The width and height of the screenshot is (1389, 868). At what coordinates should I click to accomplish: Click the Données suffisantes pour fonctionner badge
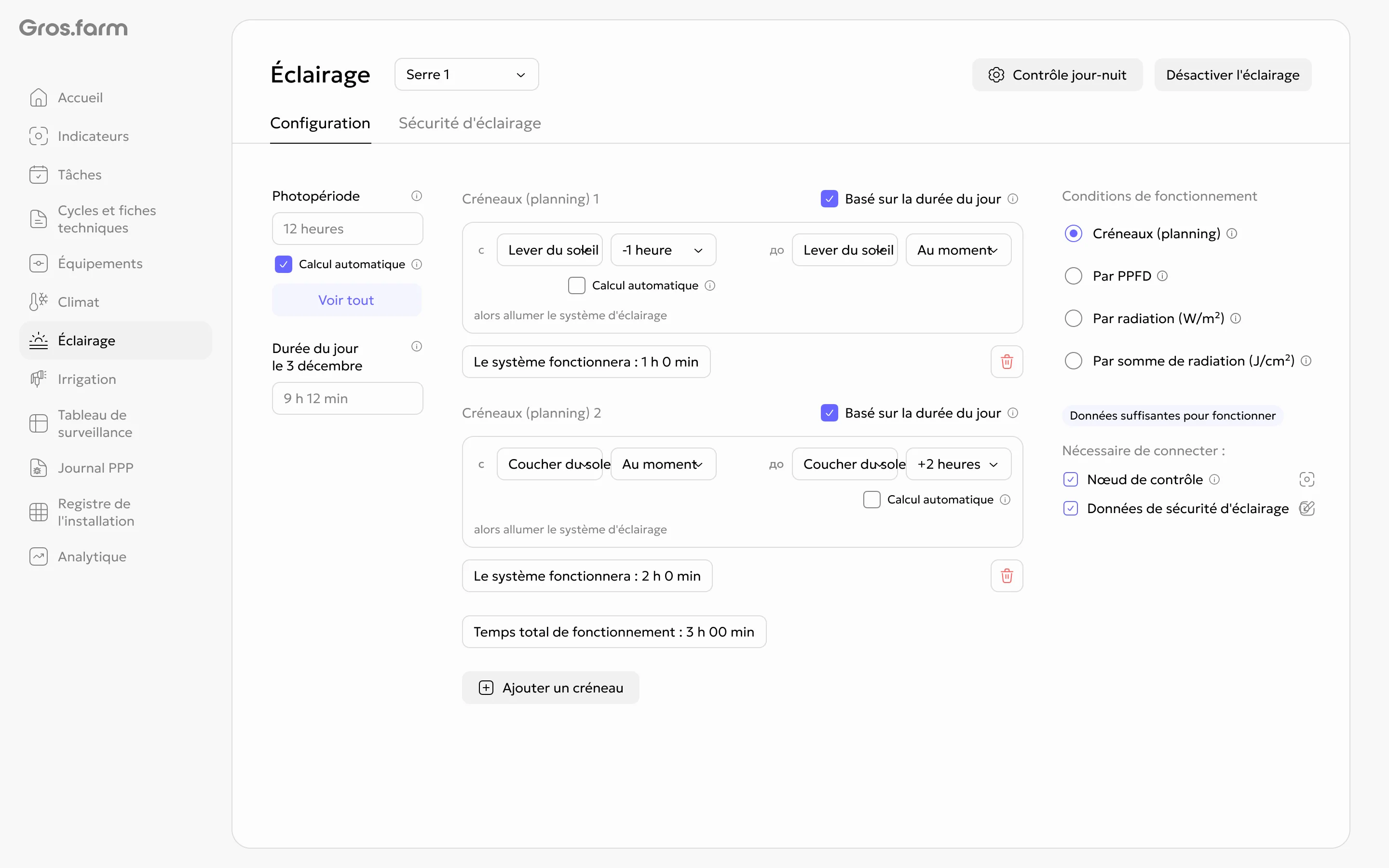click(1172, 416)
